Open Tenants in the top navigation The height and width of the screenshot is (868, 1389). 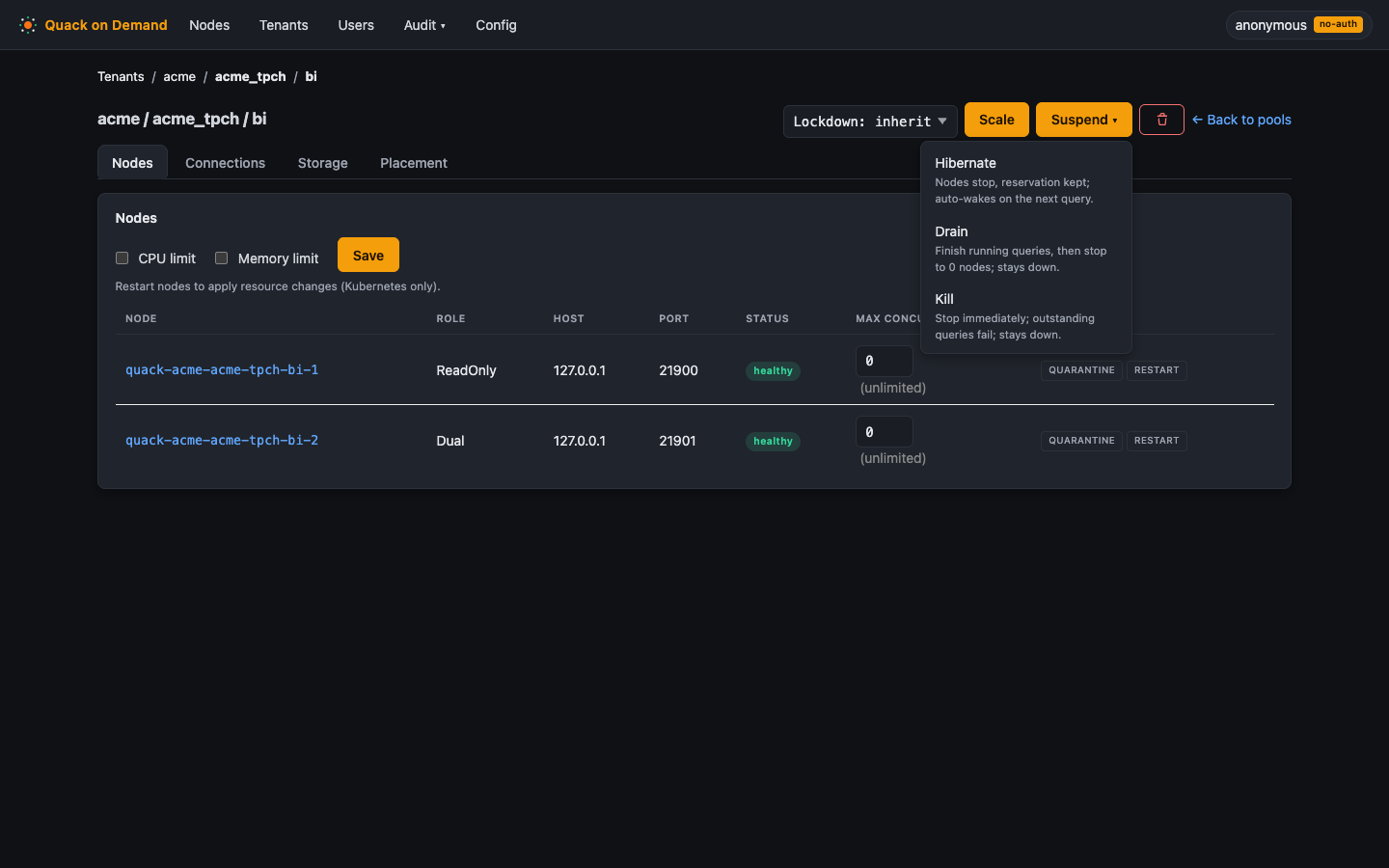[284, 25]
